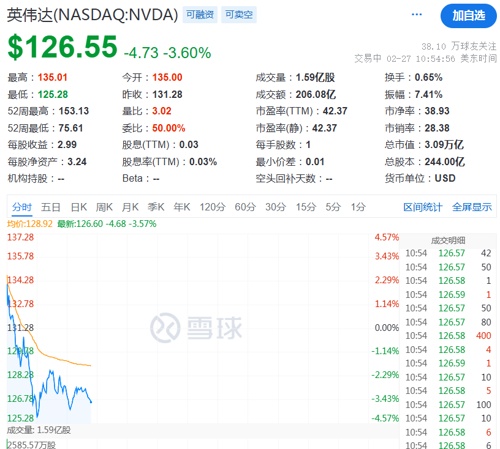Open the three-dot more options menu
Viewport: 500px width, 449px height.
[x=417, y=14]
